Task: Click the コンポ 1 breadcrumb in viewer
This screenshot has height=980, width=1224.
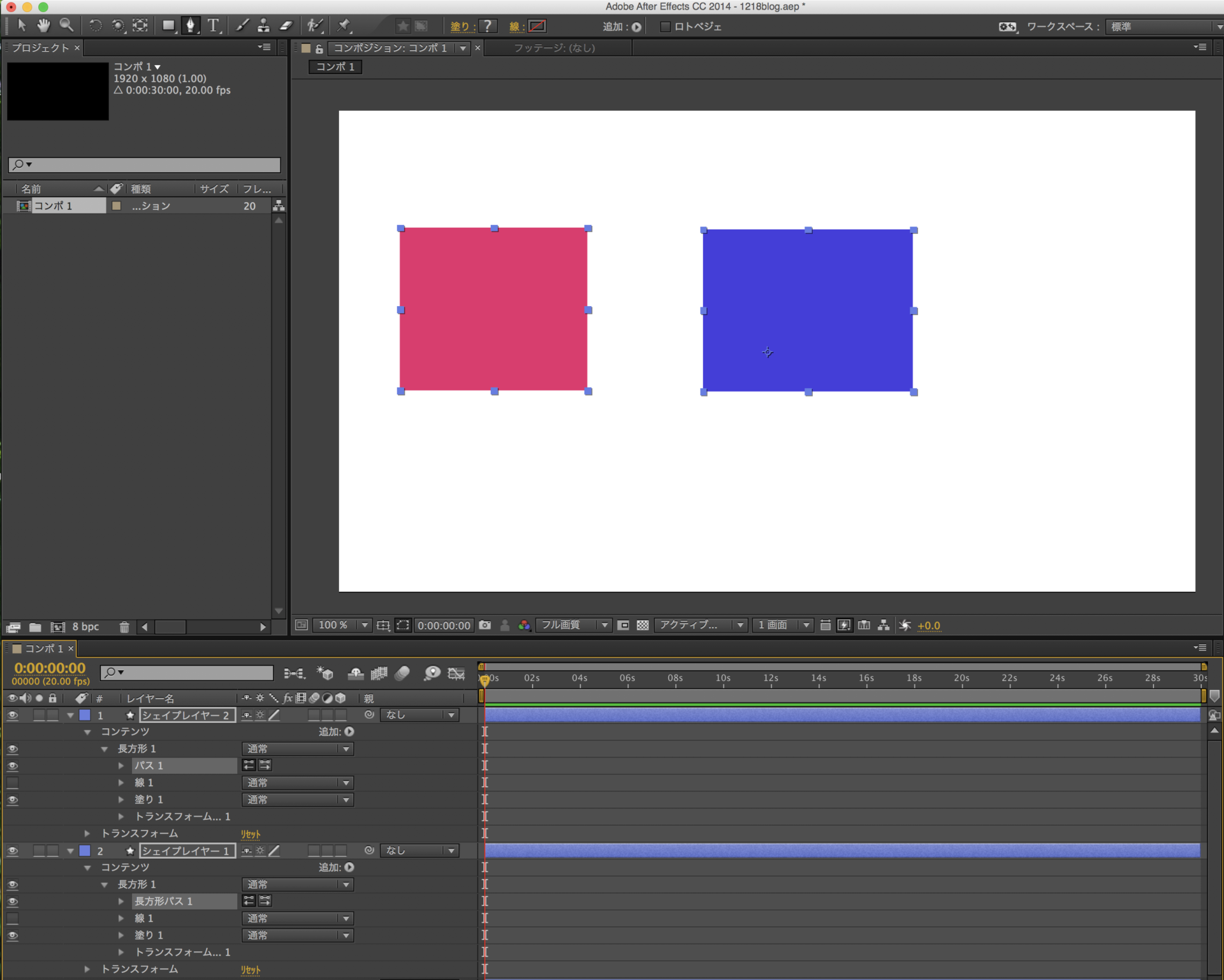Action: 335,67
